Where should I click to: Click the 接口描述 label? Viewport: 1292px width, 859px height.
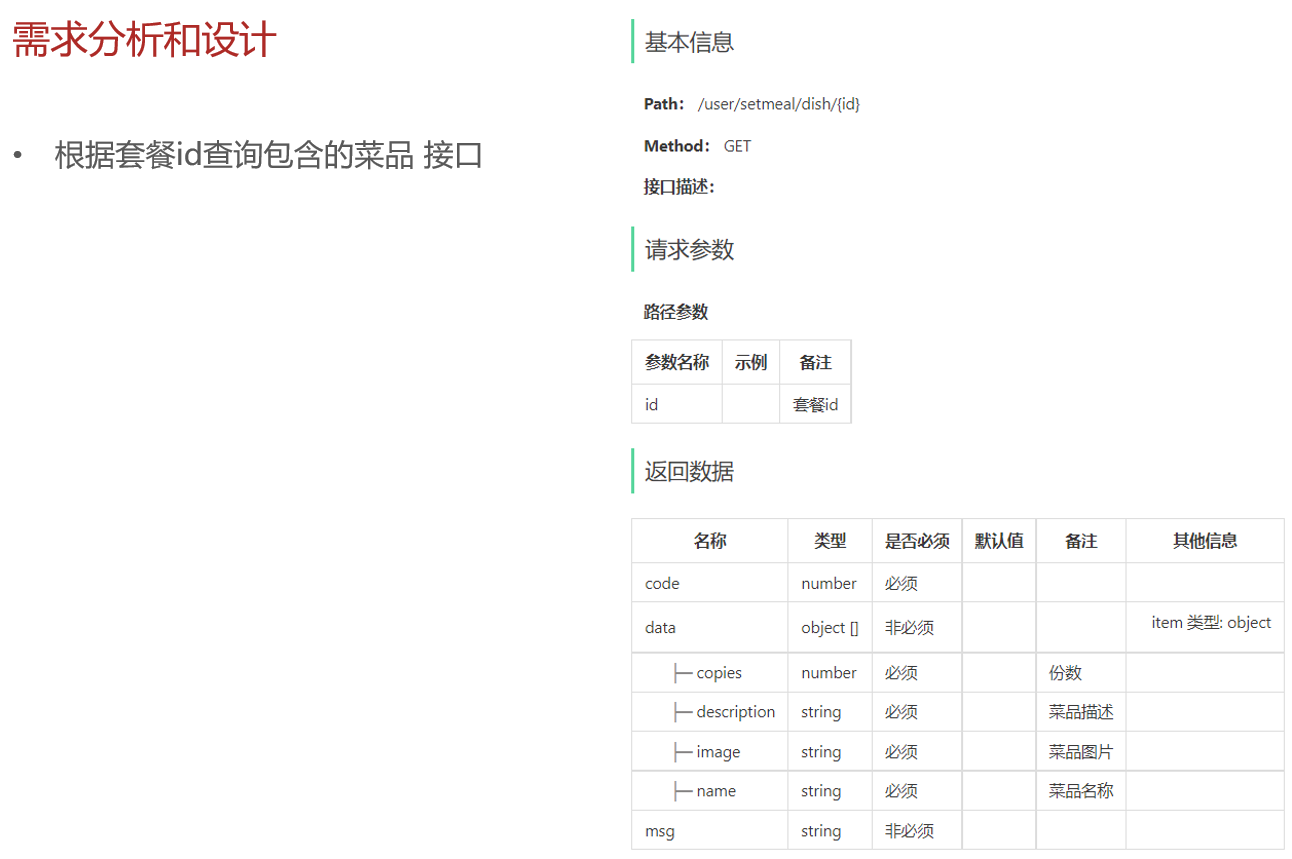pyautogui.click(x=679, y=187)
